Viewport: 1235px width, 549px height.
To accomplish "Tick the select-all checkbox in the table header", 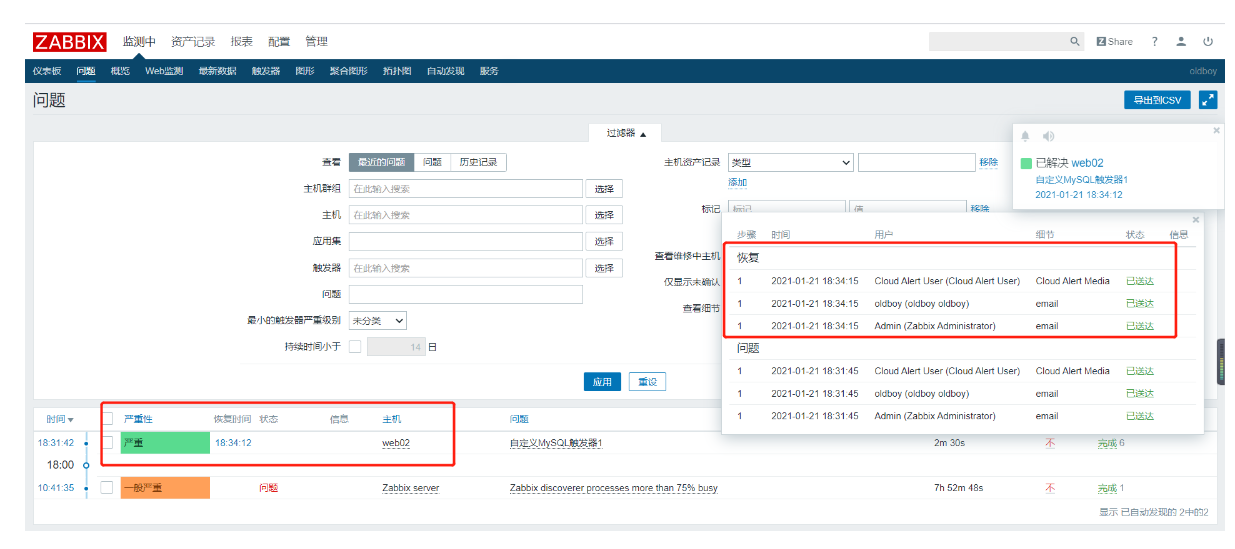I will 107,419.
